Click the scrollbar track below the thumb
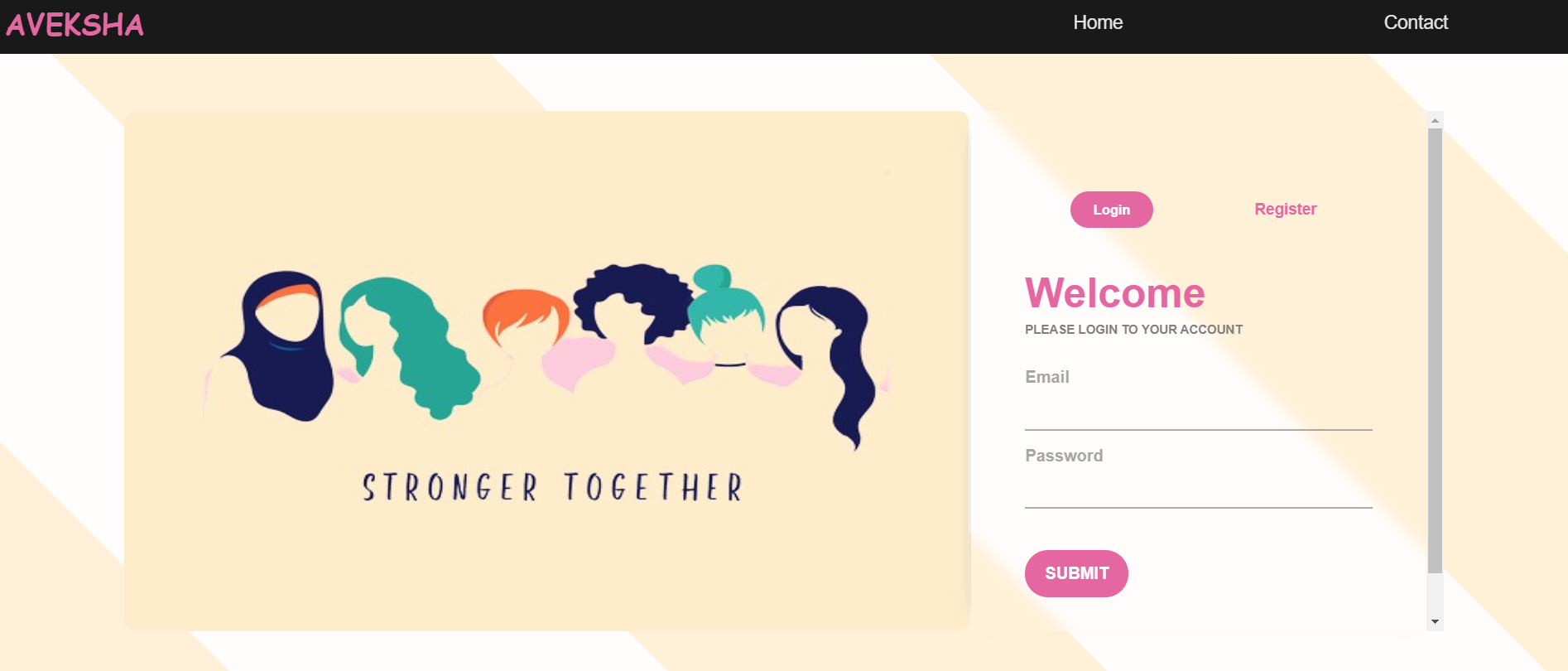1568x671 pixels. (x=1435, y=593)
